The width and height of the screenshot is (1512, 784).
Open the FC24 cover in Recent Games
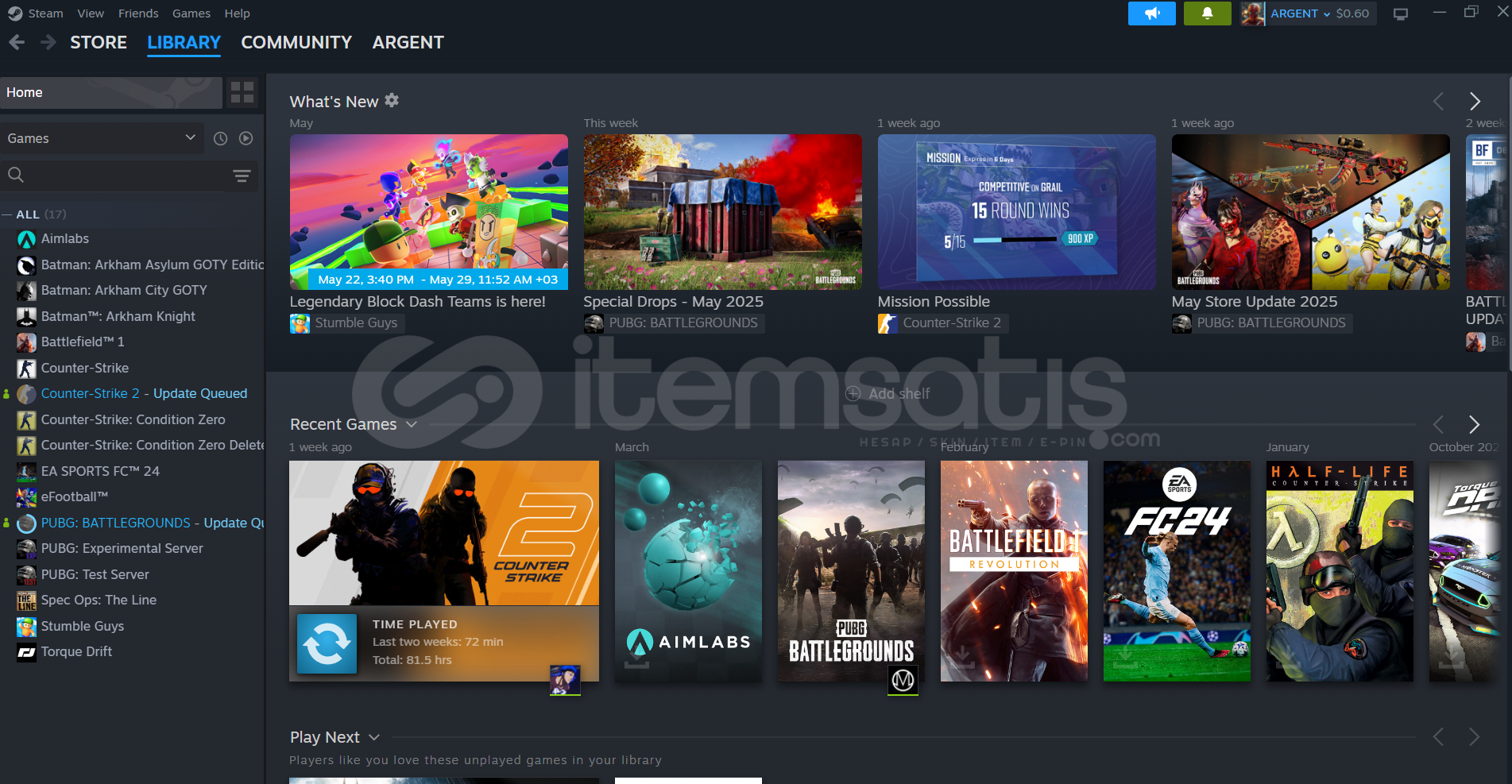pyautogui.click(x=1177, y=571)
